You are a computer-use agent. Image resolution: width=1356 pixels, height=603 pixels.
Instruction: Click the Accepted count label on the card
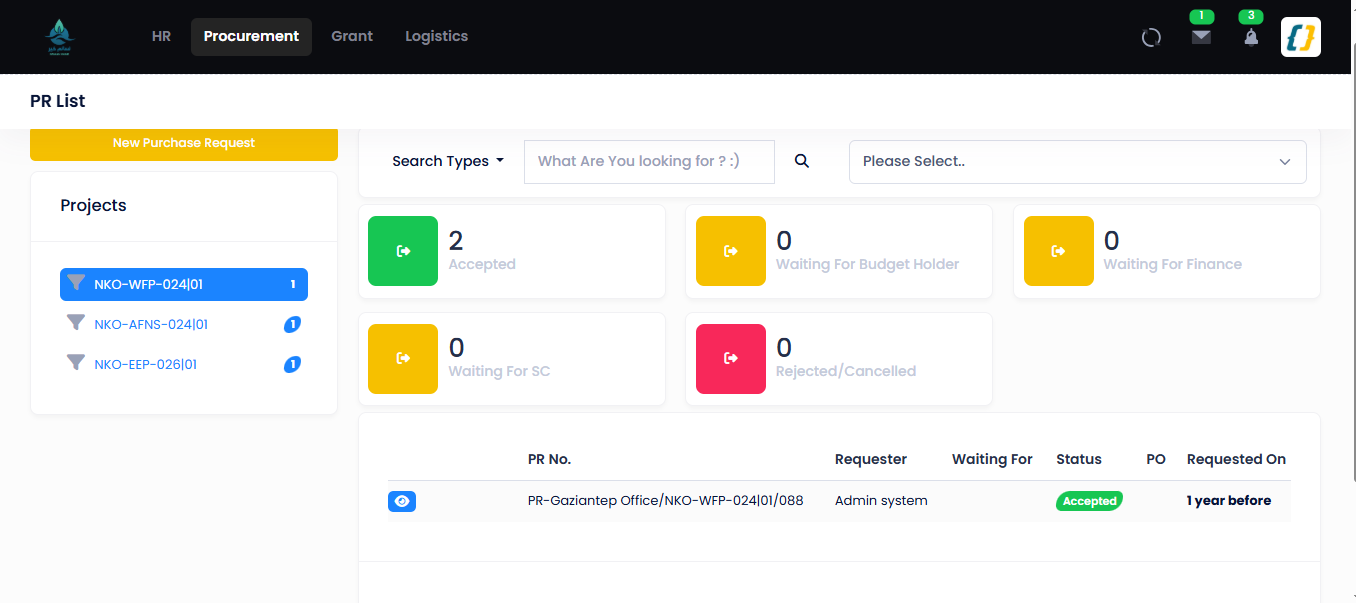click(x=482, y=264)
